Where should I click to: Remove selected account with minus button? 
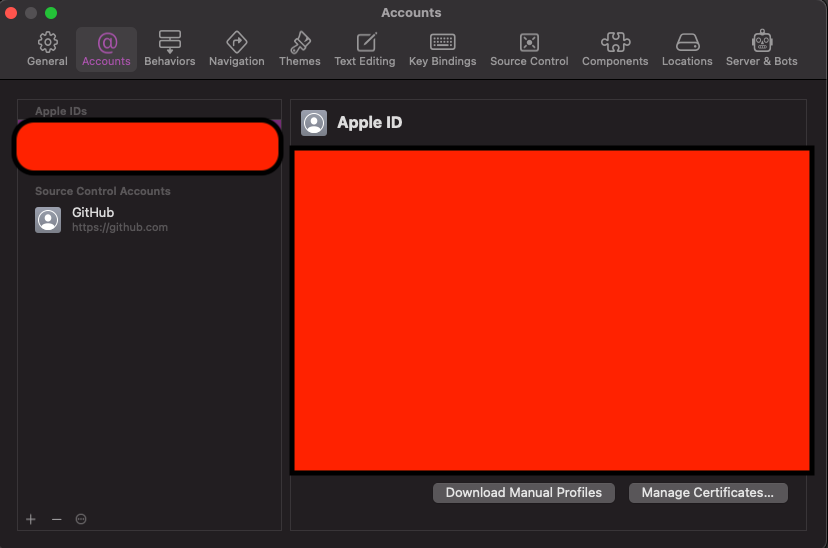click(57, 519)
